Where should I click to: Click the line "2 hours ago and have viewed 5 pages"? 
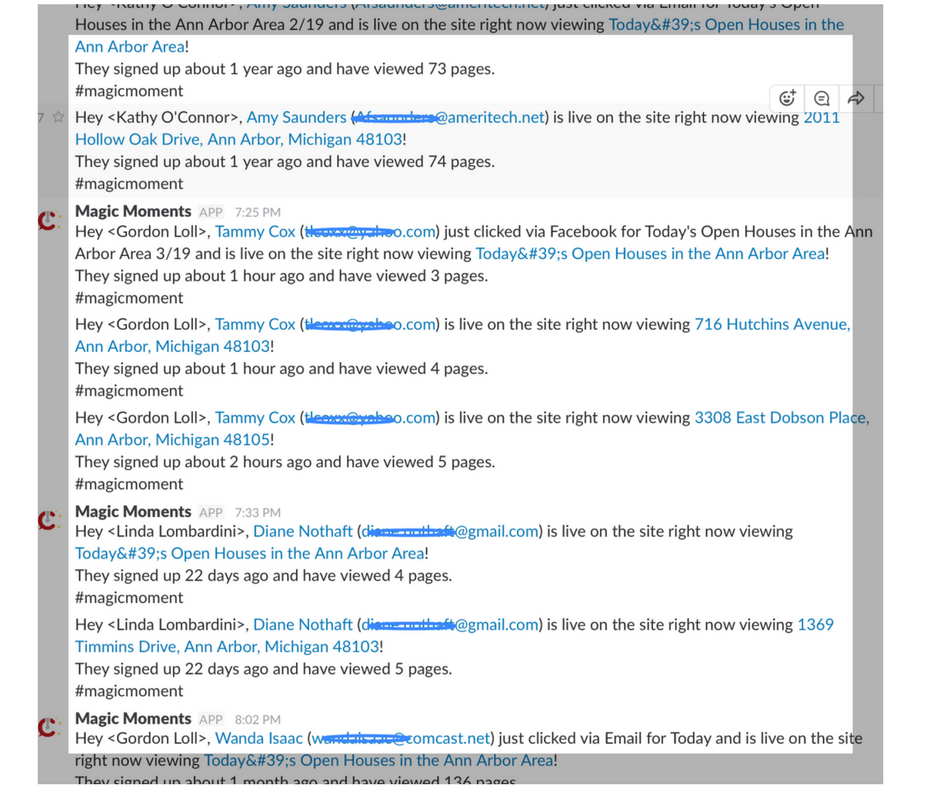(x=285, y=462)
